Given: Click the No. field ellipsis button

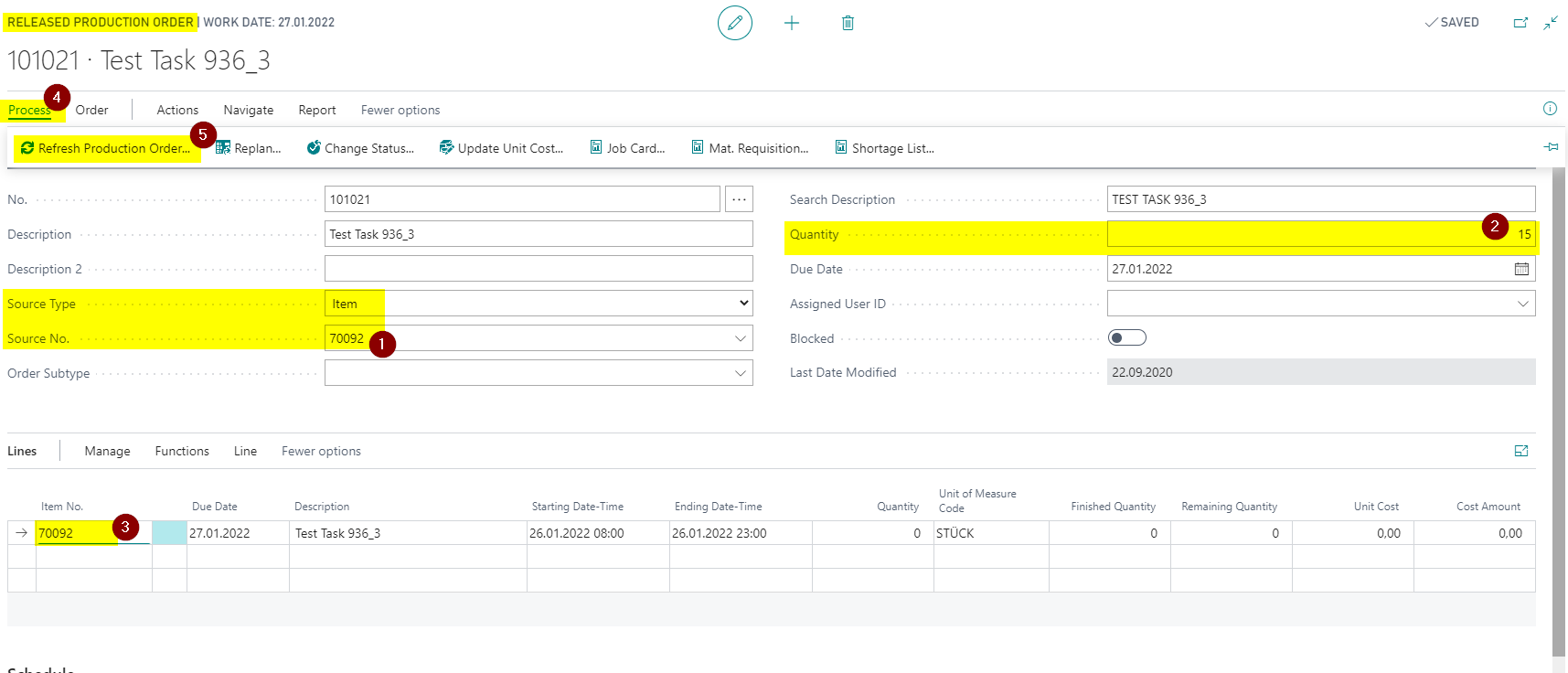Looking at the screenshot, I should coord(739,199).
